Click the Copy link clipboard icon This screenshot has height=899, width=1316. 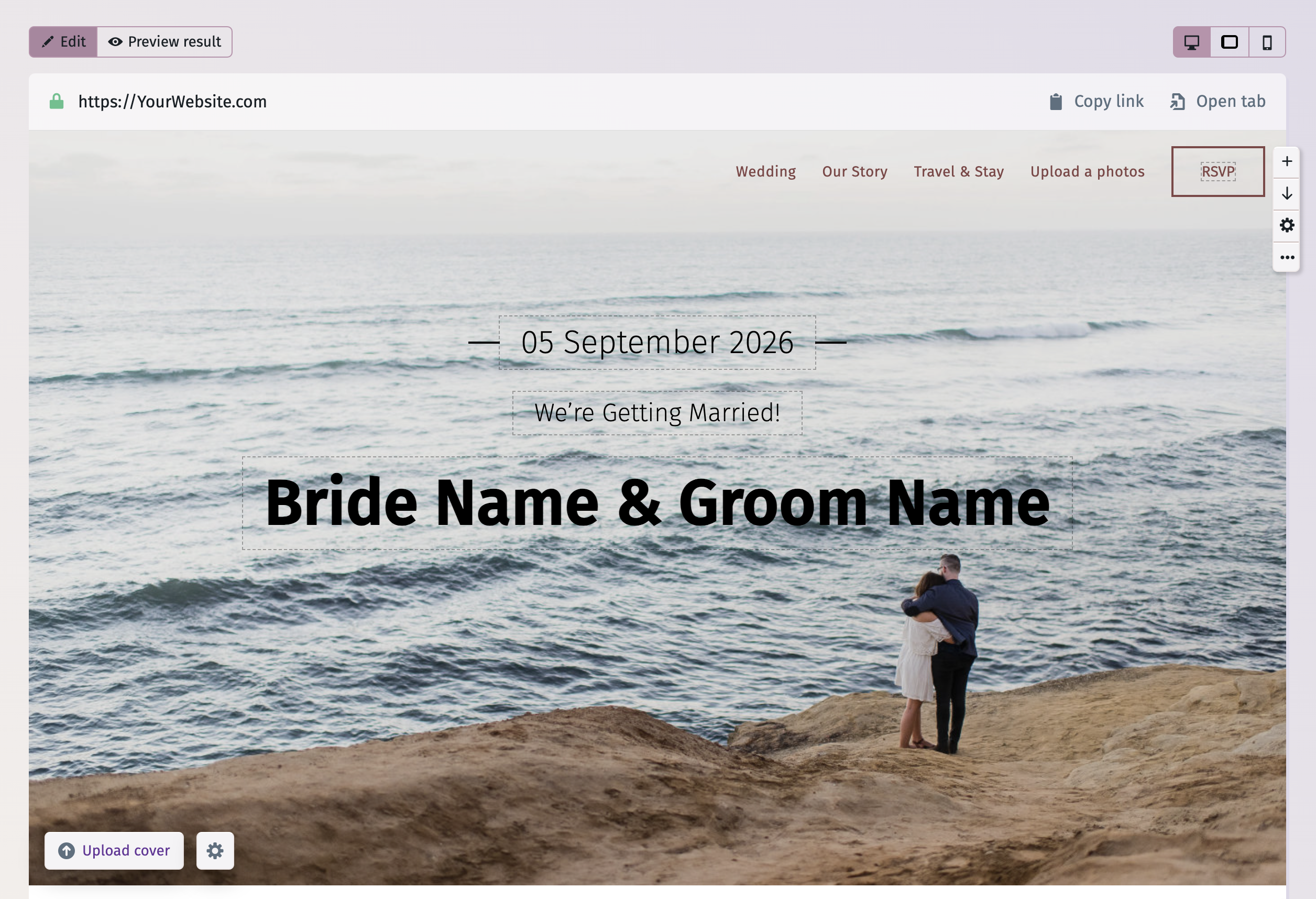click(x=1056, y=101)
